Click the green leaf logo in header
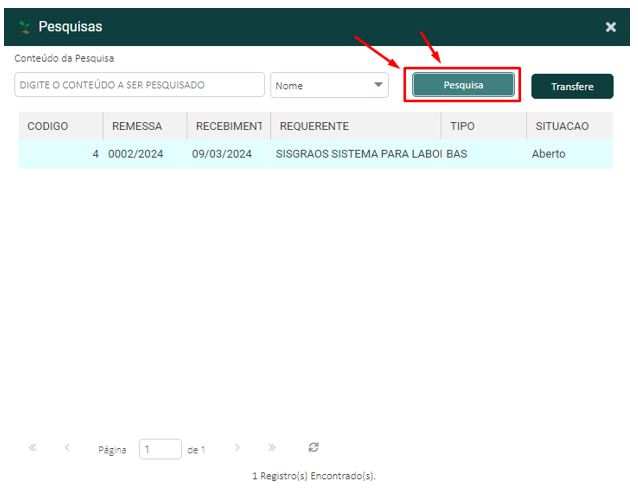This screenshot has height=493, width=638. point(25,27)
